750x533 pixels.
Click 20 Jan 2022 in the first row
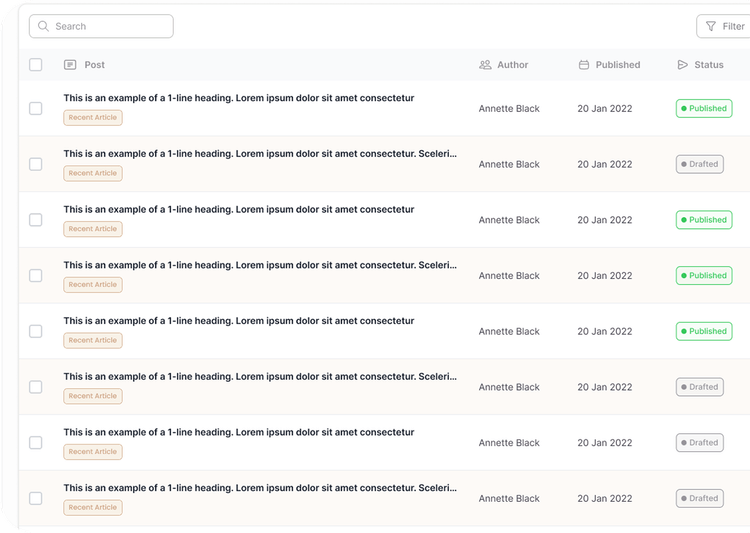[605, 109]
